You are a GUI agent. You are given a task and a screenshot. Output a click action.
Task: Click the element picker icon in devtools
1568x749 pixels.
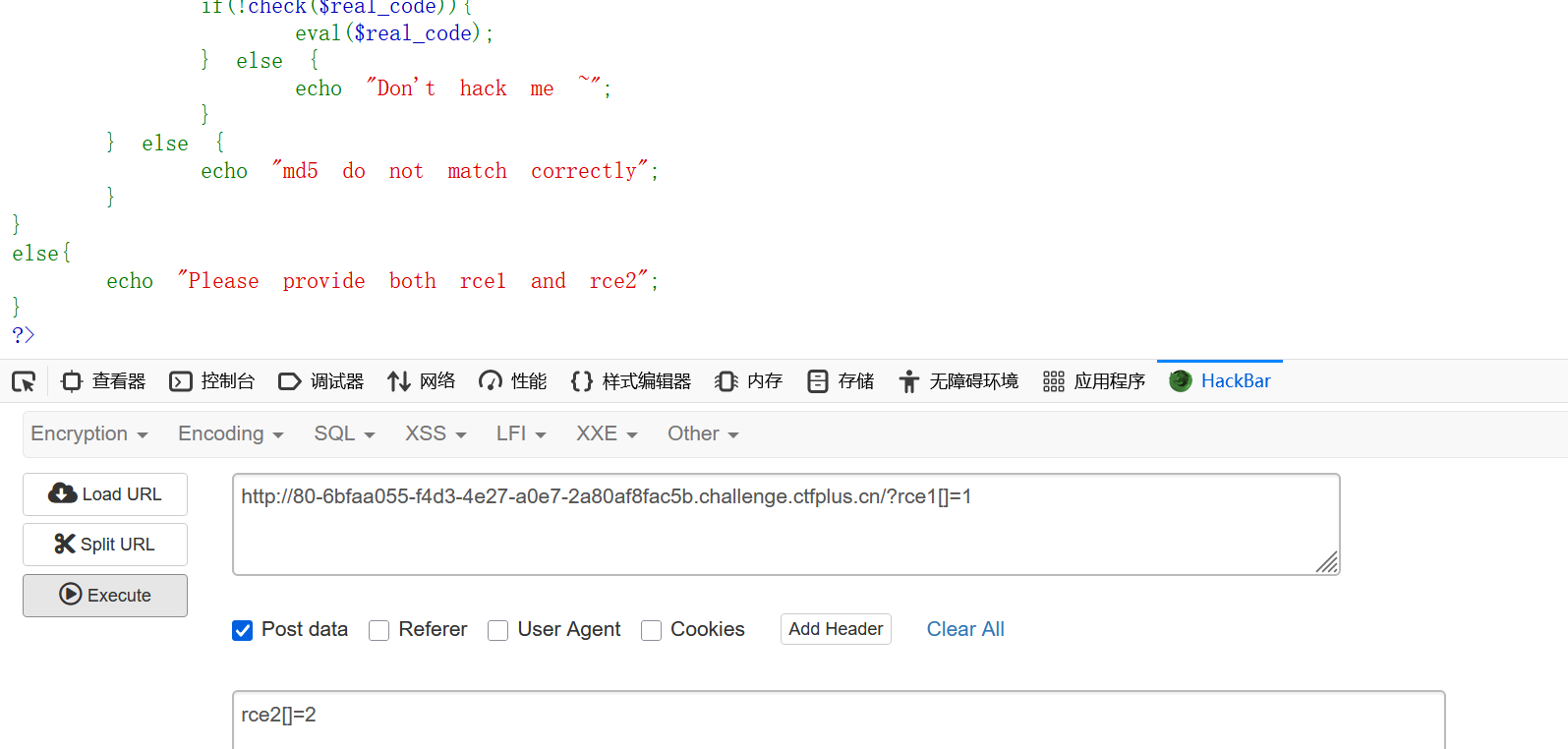point(24,381)
